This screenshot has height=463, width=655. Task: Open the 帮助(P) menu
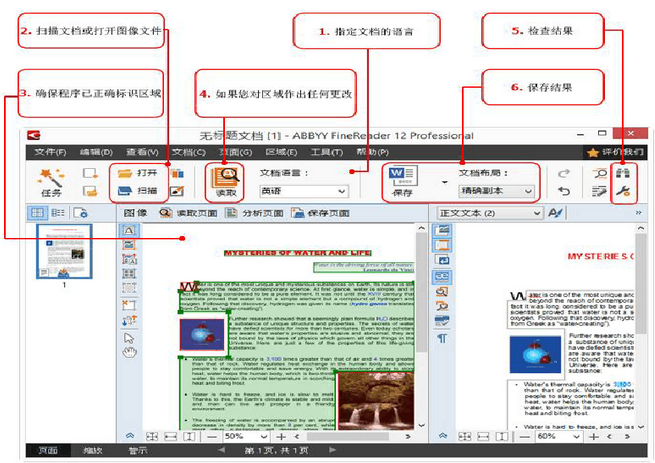[372, 152]
